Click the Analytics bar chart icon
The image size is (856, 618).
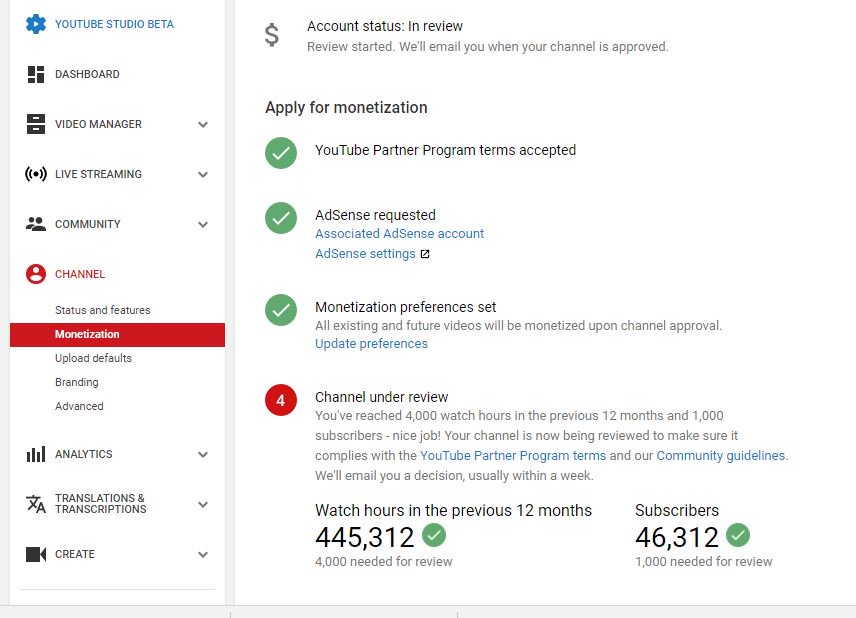(x=36, y=454)
